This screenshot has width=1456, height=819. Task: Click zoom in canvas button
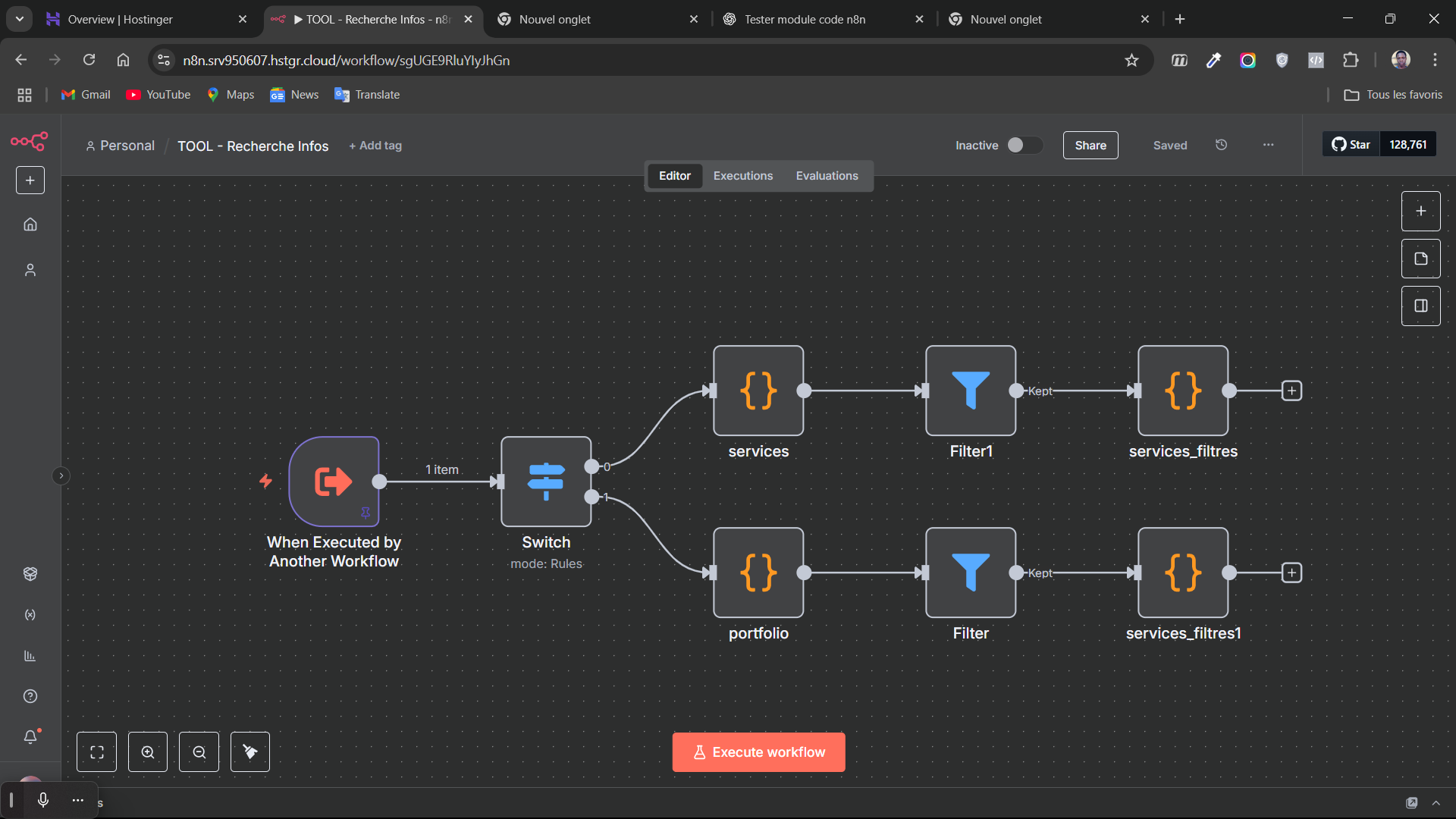coord(148,752)
